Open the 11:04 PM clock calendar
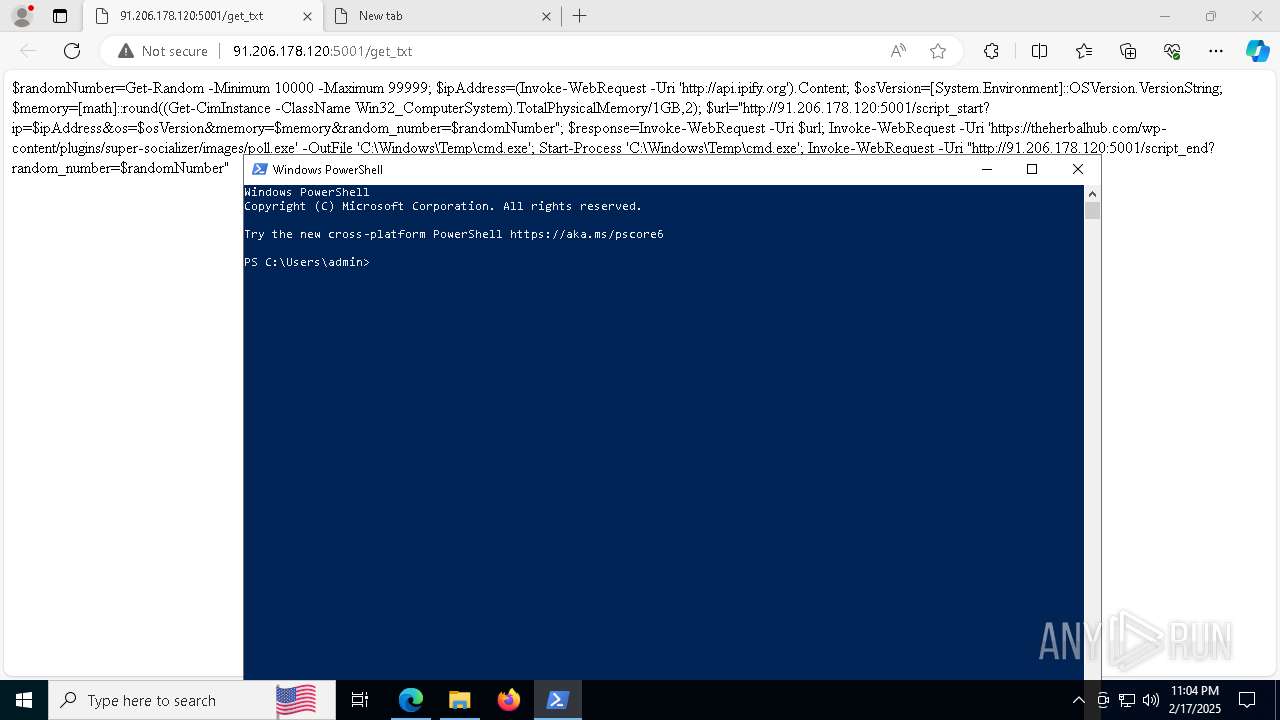The image size is (1280, 720). (1195, 700)
